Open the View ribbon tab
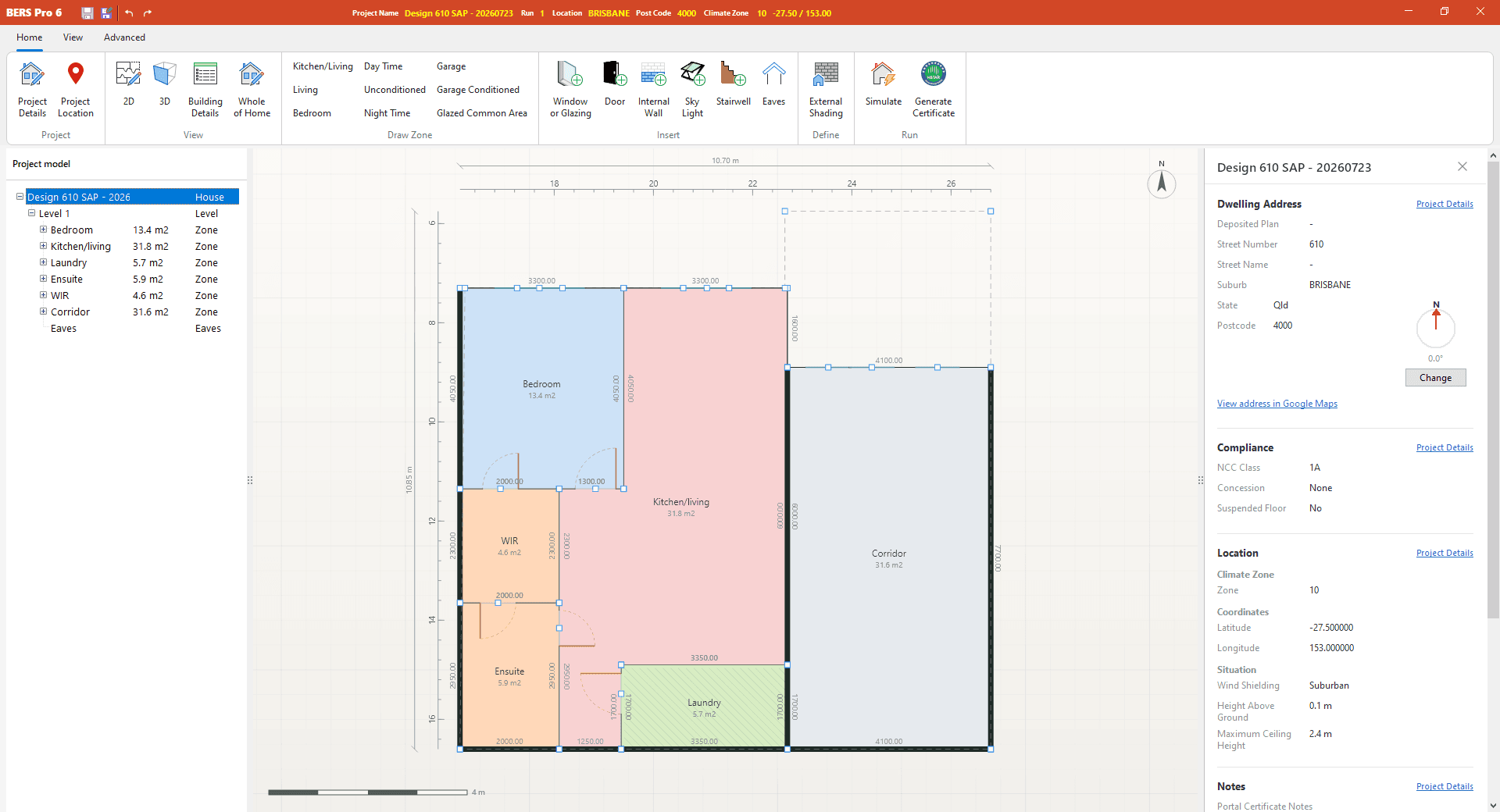The height and width of the screenshot is (812, 1500). click(73, 37)
